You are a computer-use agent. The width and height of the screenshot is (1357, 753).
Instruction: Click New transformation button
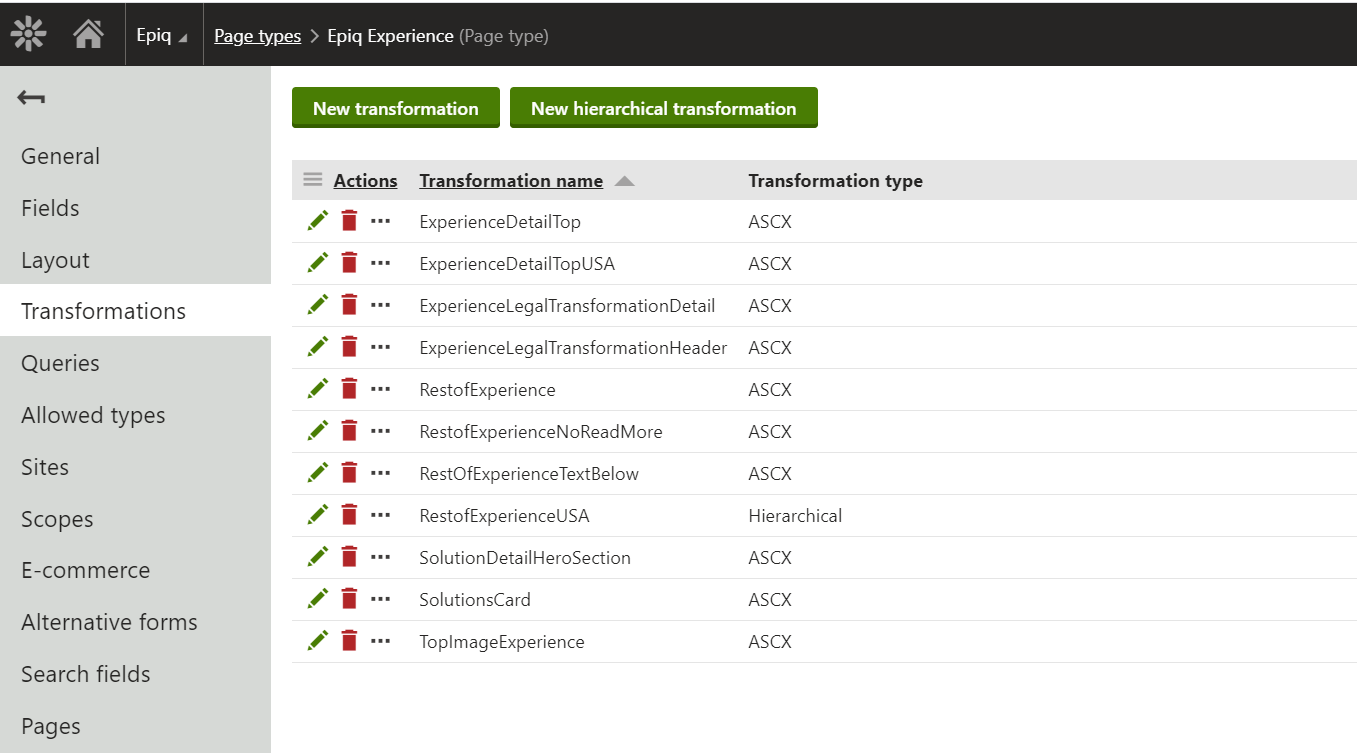coord(395,108)
